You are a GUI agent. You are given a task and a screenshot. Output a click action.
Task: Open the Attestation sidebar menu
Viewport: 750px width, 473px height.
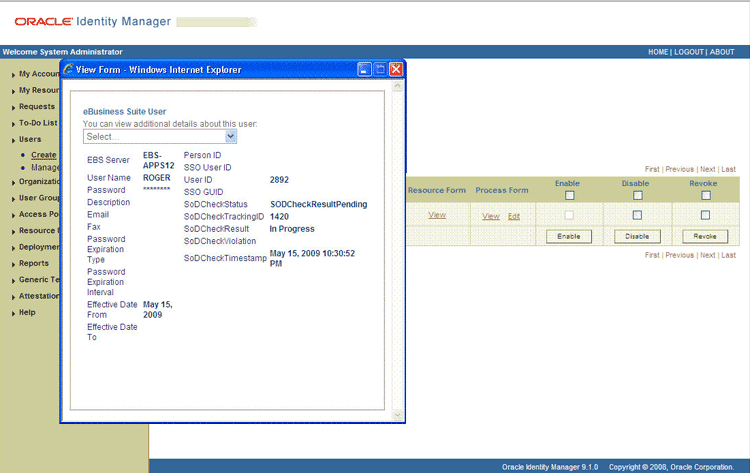point(39,296)
